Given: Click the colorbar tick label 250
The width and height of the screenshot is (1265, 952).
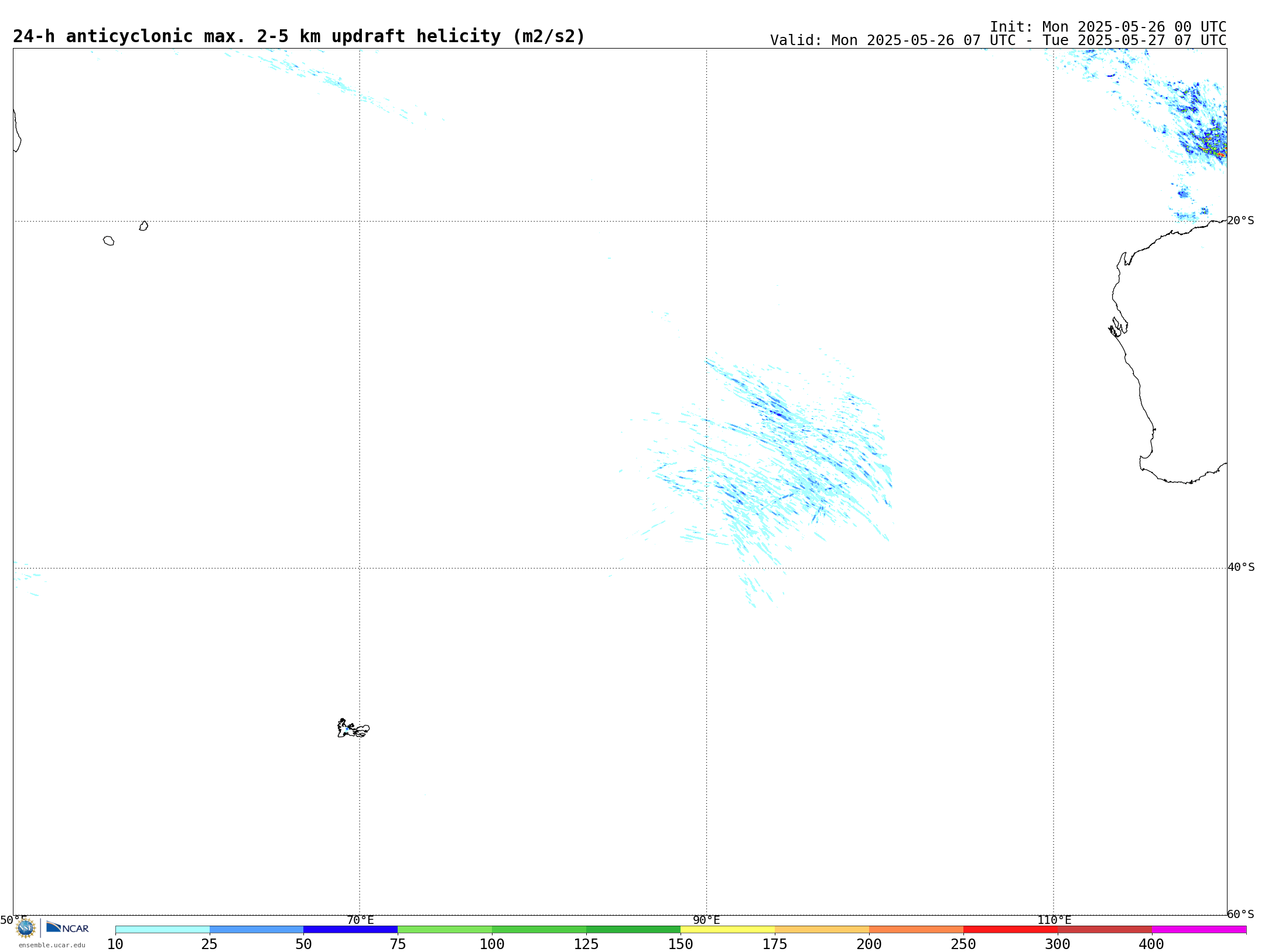Looking at the screenshot, I should [x=964, y=944].
